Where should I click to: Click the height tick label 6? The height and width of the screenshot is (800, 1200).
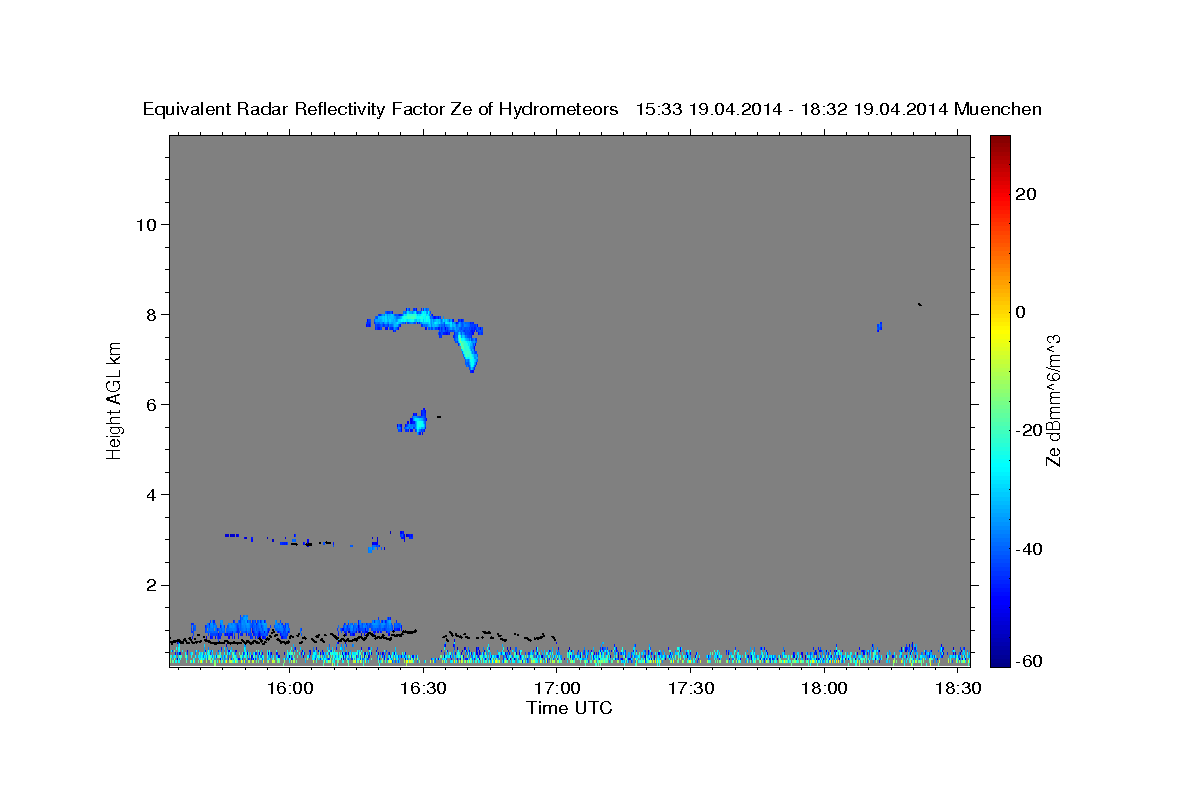pyautogui.click(x=149, y=404)
